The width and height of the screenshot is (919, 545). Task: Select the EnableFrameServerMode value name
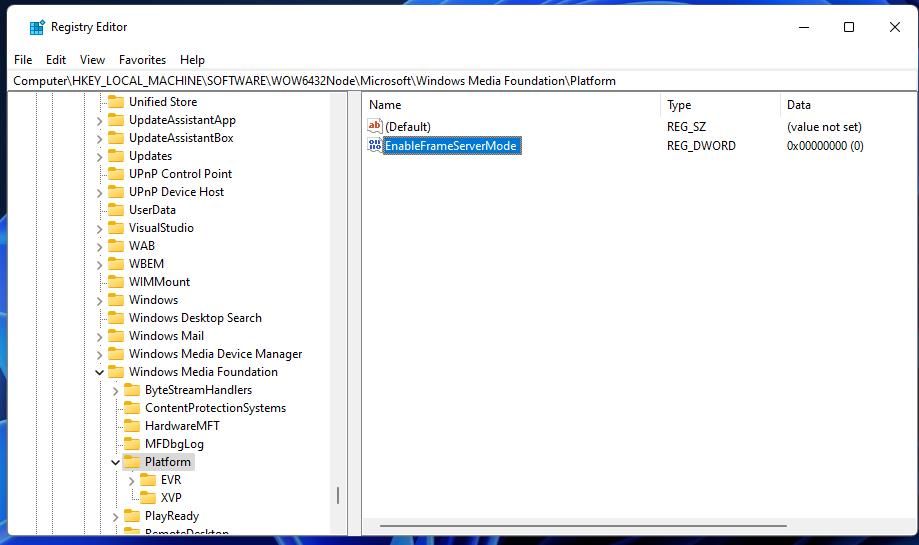(x=450, y=145)
